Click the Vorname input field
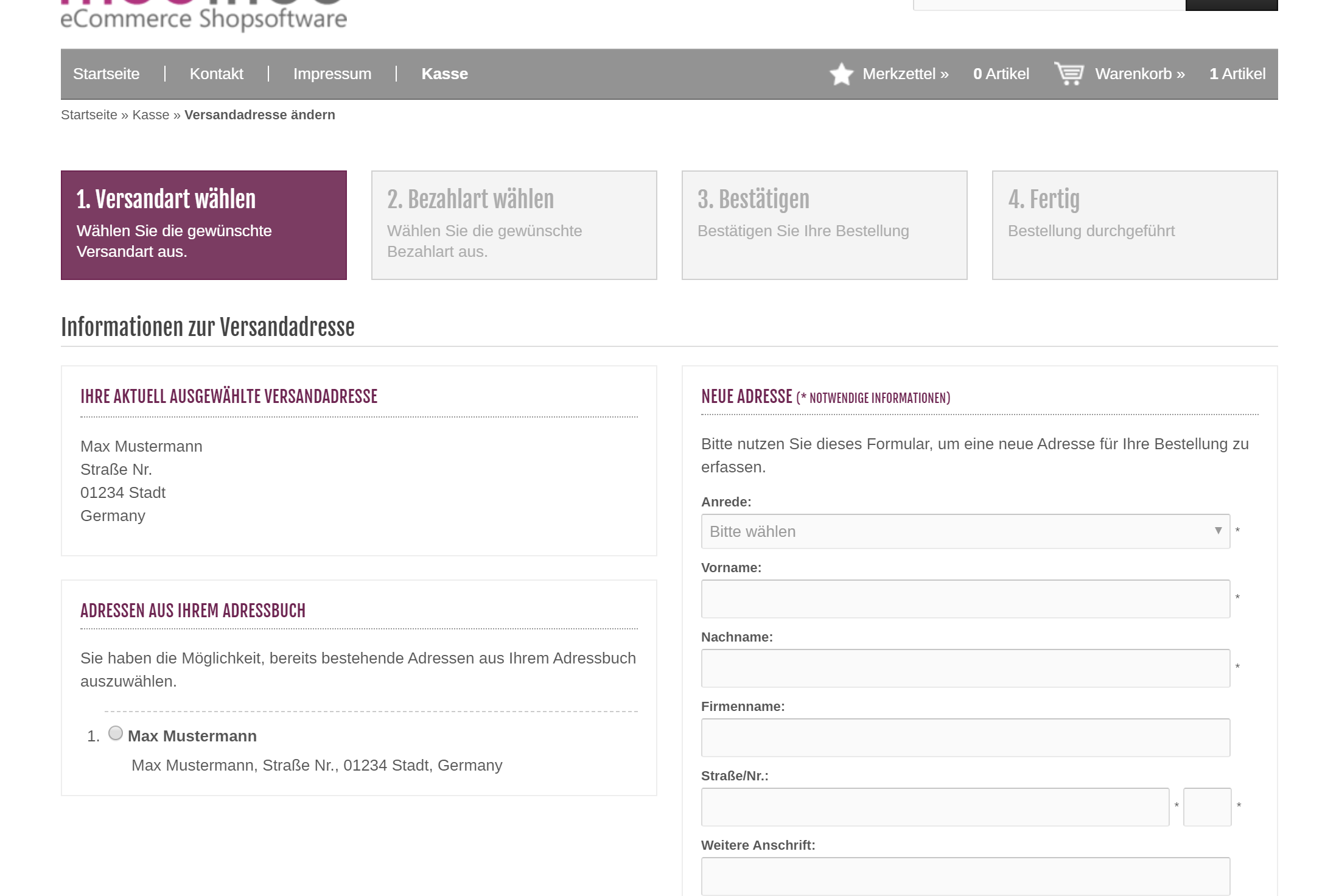Viewport: 1339px width, 896px height. point(965,599)
